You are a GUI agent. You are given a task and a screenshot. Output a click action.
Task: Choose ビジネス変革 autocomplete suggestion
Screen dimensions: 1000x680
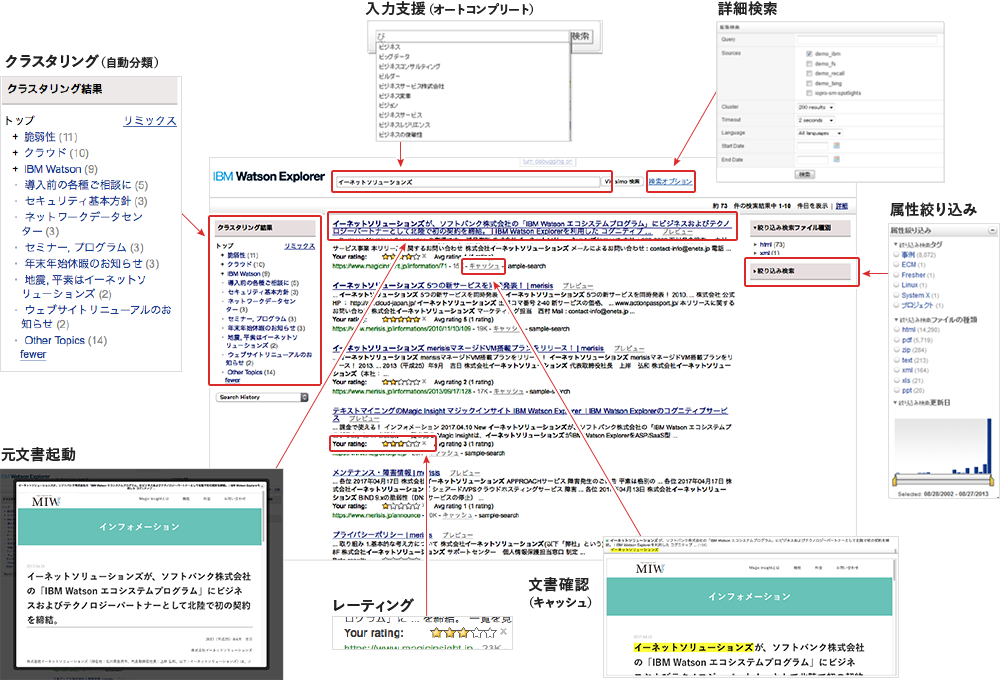pyautogui.click(x=395, y=96)
